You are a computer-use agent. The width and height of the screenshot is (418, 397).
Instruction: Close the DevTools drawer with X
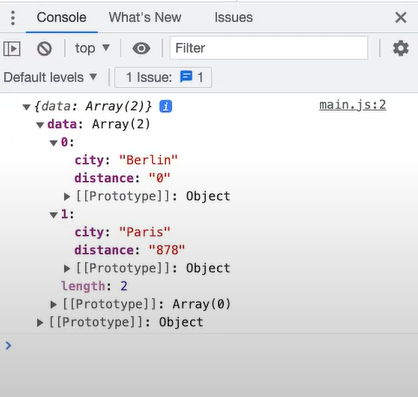tap(401, 17)
